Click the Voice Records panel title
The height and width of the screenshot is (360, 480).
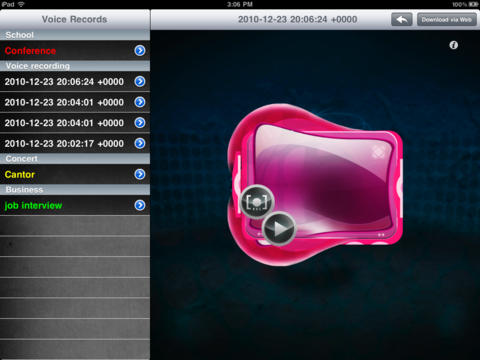[74, 19]
